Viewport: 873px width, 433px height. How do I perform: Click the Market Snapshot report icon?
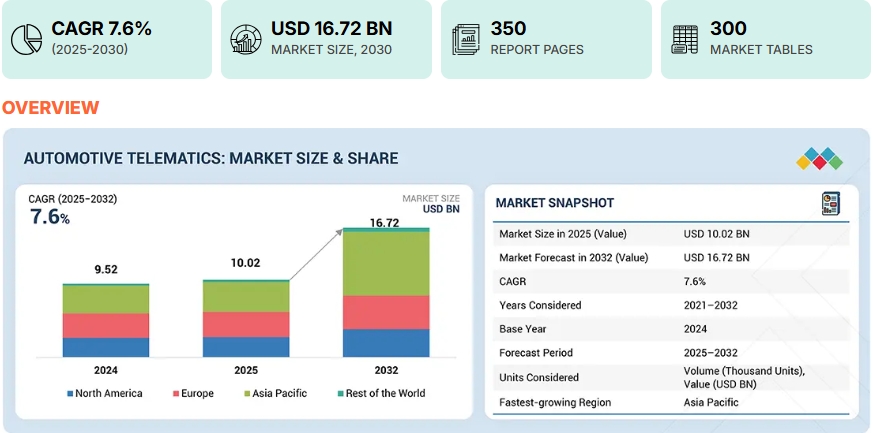[x=830, y=203]
